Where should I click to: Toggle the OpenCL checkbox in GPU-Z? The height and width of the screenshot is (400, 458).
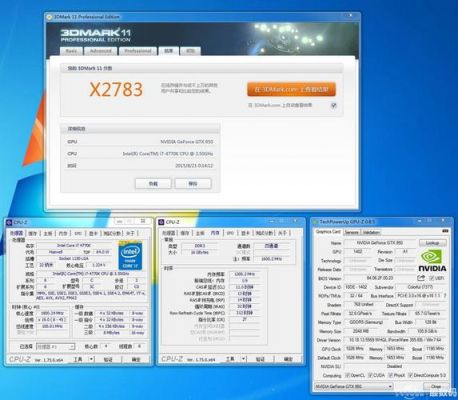(x=347, y=375)
